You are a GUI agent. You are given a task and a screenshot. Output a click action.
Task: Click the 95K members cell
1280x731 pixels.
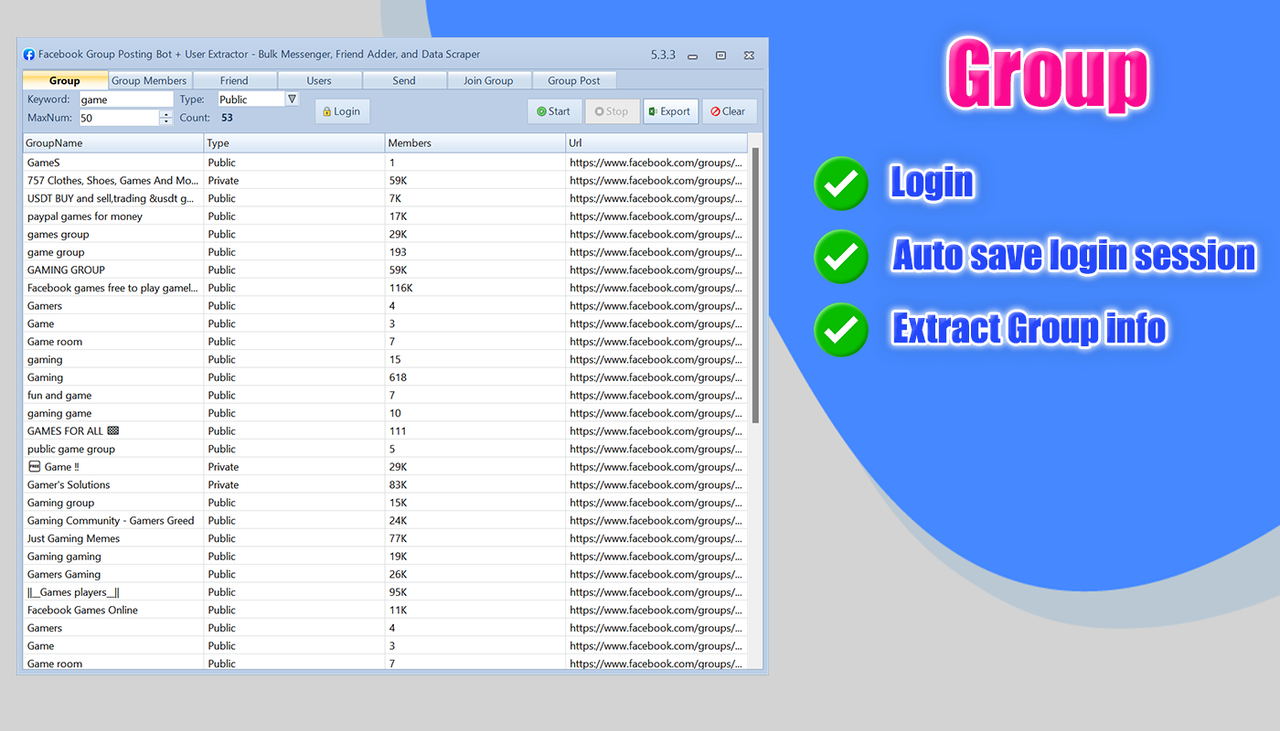(475, 592)
